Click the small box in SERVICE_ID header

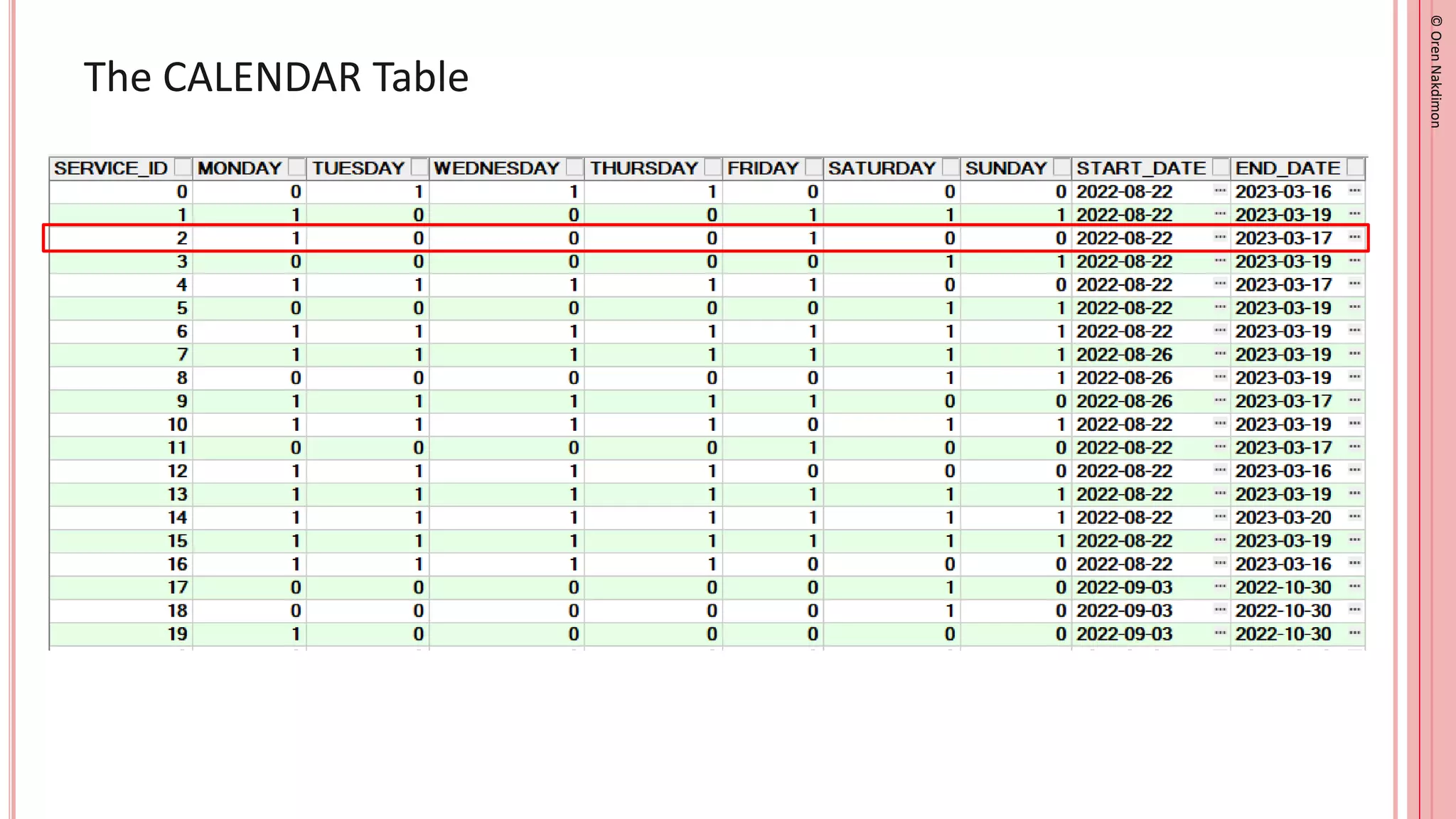point(183,168)
